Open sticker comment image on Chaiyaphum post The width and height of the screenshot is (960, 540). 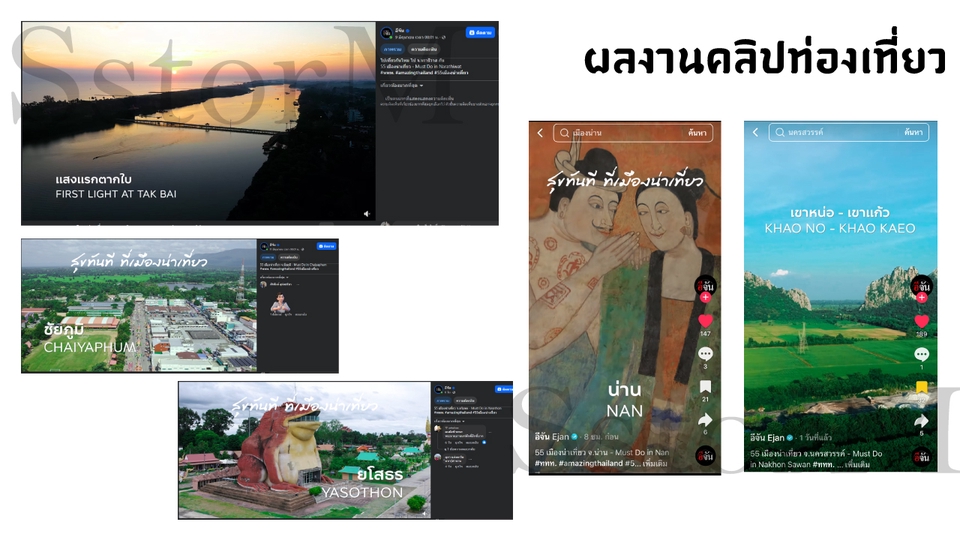(280, 302)
